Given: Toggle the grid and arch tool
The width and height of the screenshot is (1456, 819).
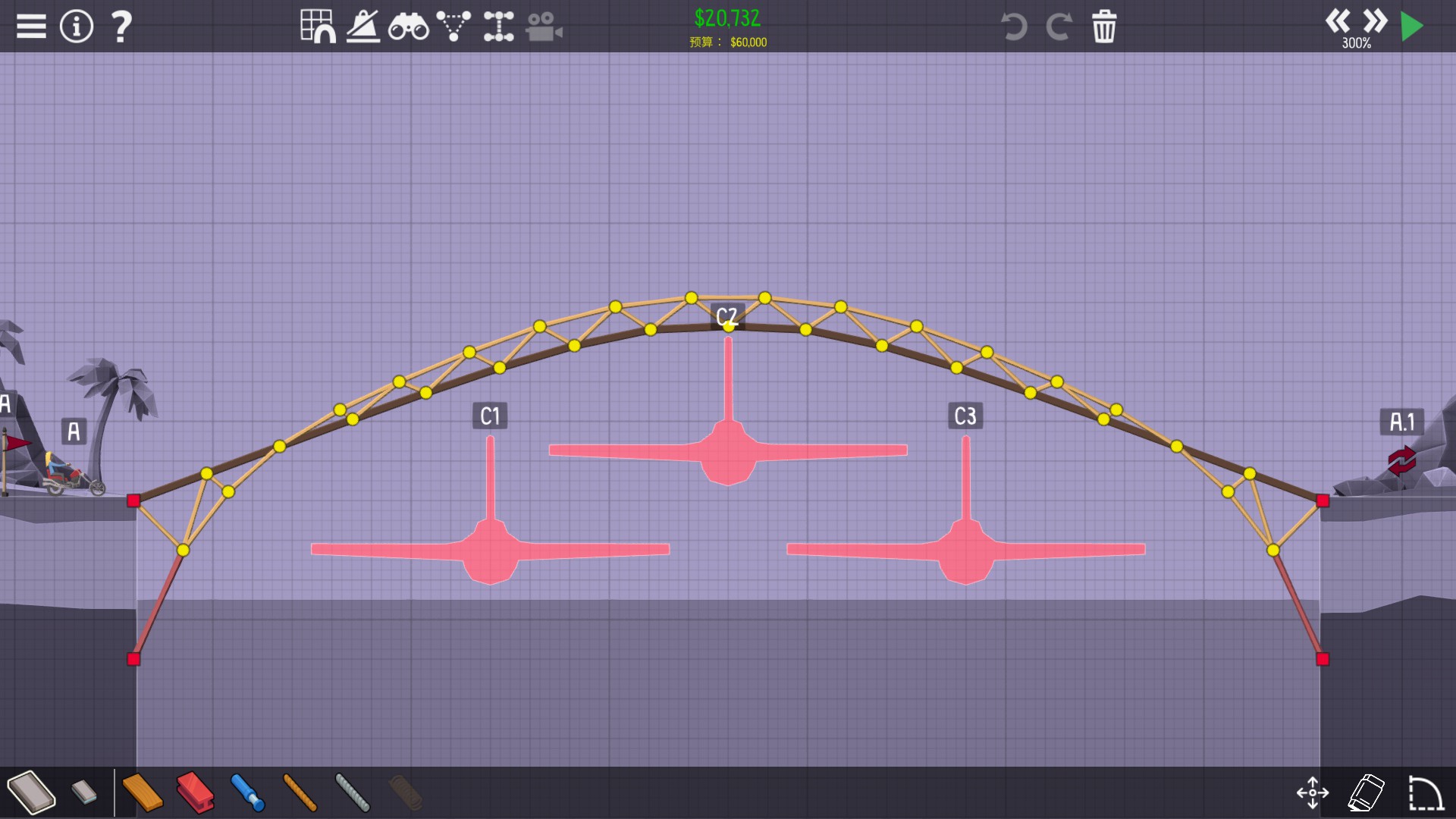Looking at the screenshot, I should [318, 27].
